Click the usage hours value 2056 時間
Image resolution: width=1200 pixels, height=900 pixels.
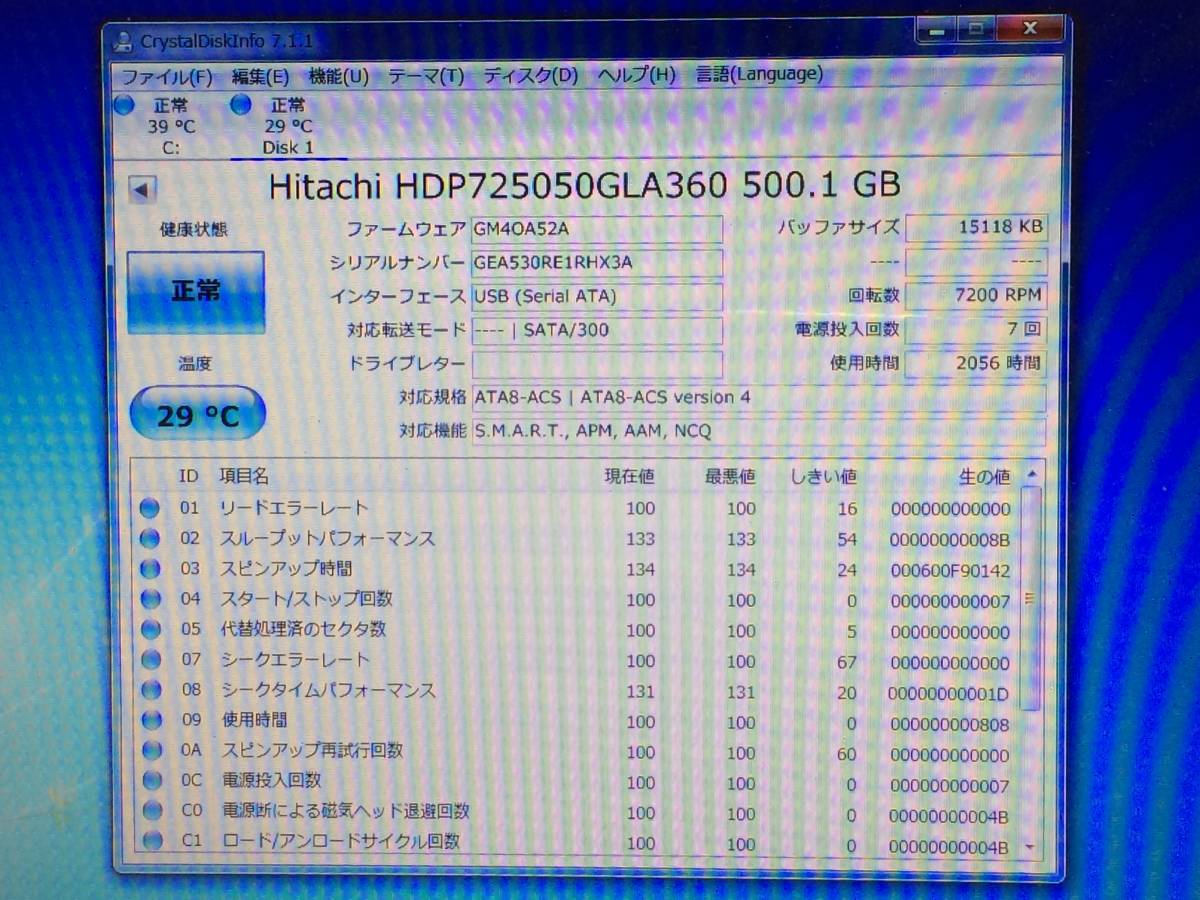tap(976, 363)
